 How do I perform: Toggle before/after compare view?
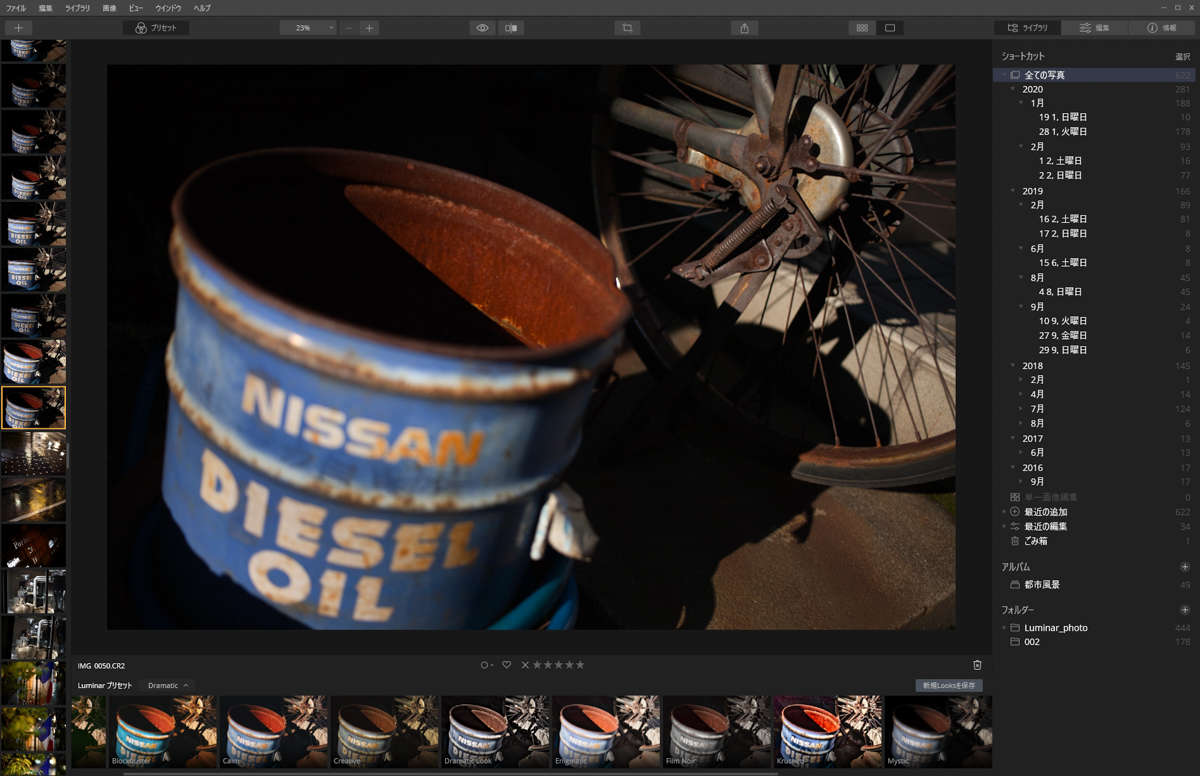(511, 28)
